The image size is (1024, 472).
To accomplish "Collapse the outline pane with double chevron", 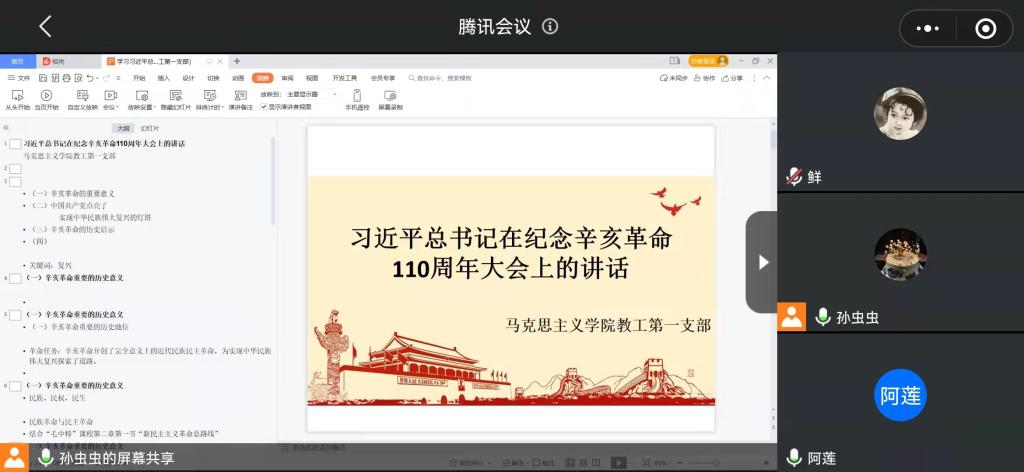I will coord(6,128).
